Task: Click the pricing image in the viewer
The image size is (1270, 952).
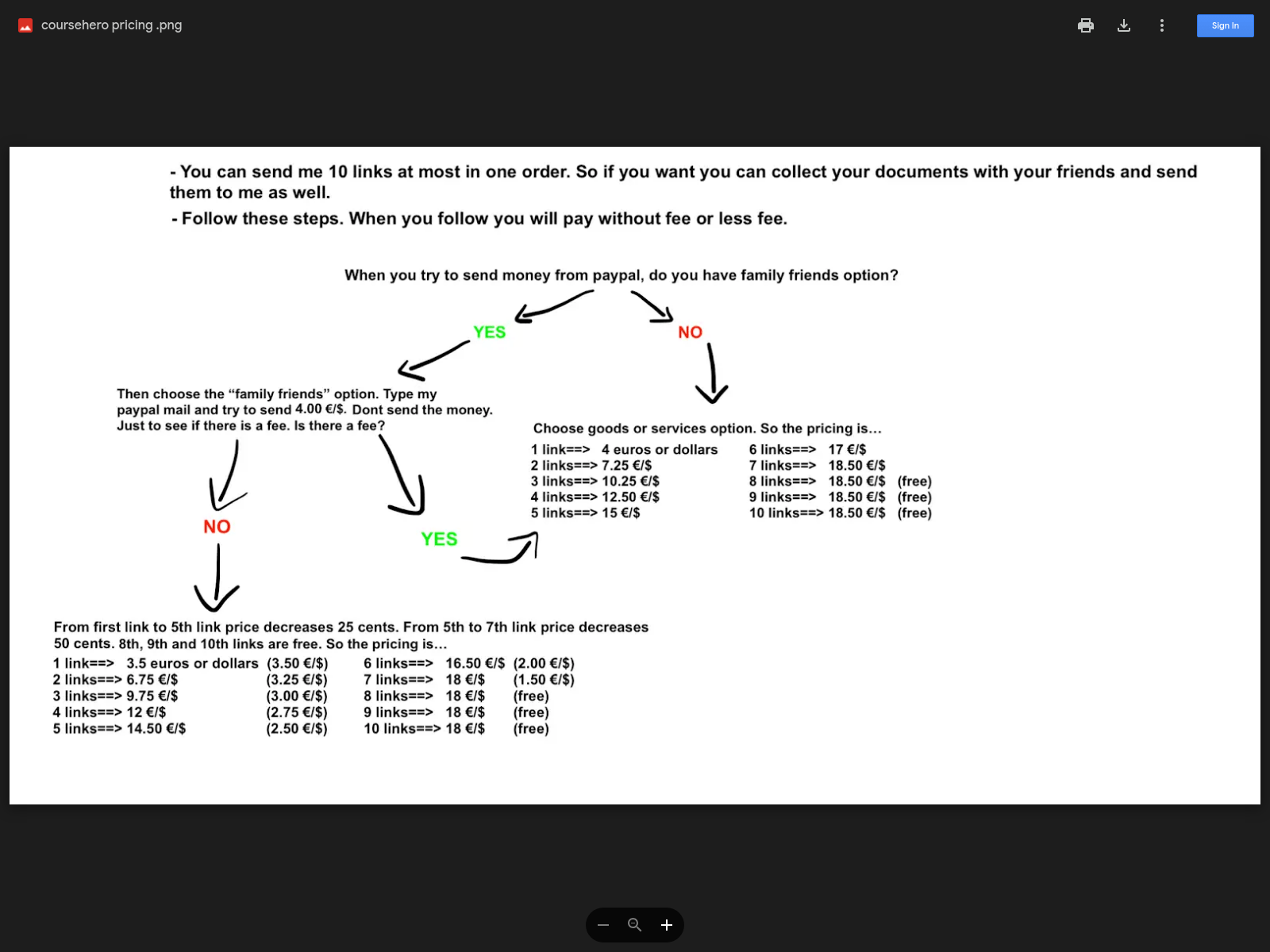Action: [x=635, y=475]
